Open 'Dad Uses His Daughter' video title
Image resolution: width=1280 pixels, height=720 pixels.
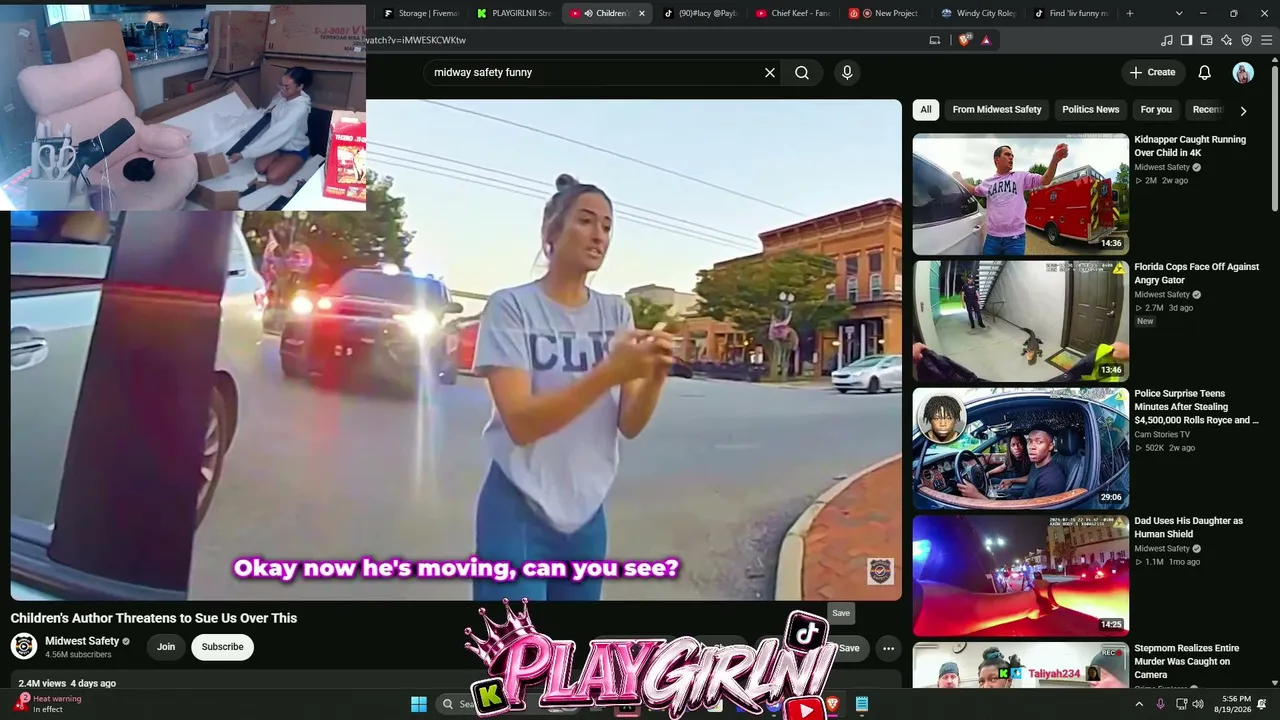1188,527
